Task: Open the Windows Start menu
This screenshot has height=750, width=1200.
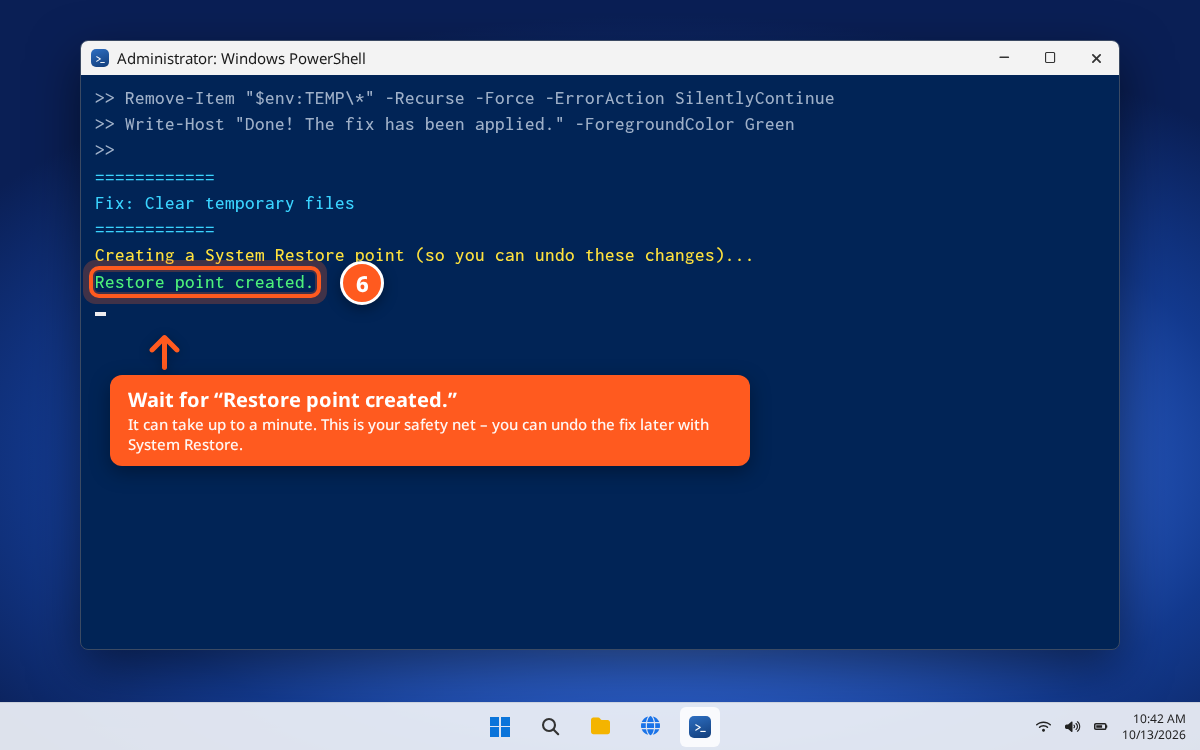Action: click(x=500, y=727)
